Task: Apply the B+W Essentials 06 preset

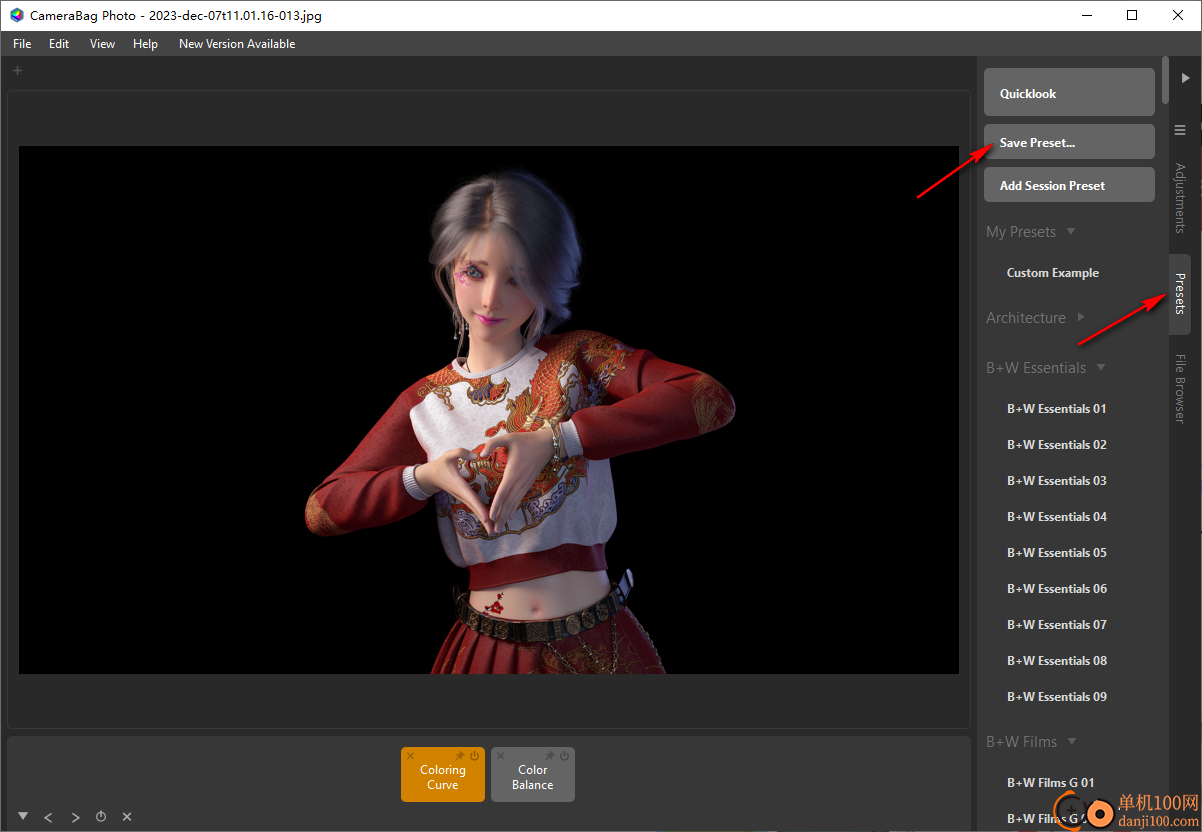Action: [1057, 588]
